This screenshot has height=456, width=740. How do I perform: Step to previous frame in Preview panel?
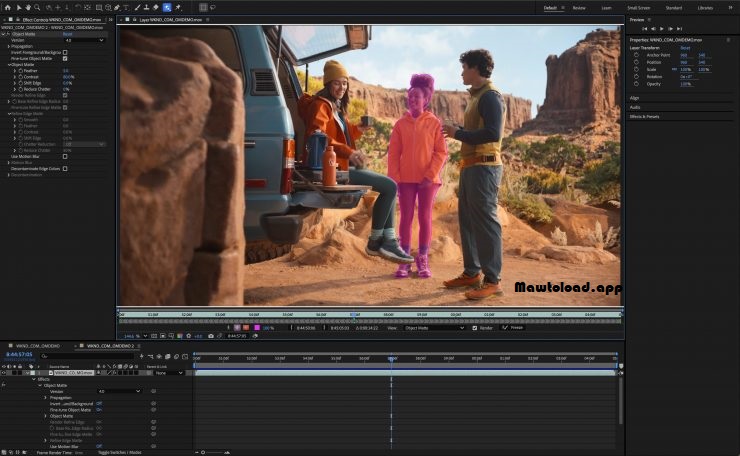click(x=653, y=29)
